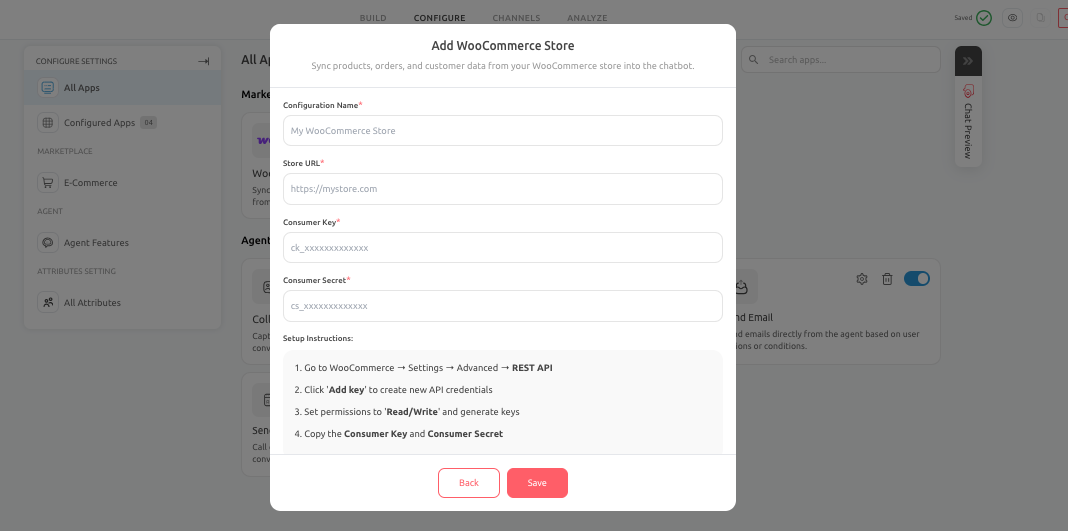Focus the Consumer Secret field

pos(503,306)
